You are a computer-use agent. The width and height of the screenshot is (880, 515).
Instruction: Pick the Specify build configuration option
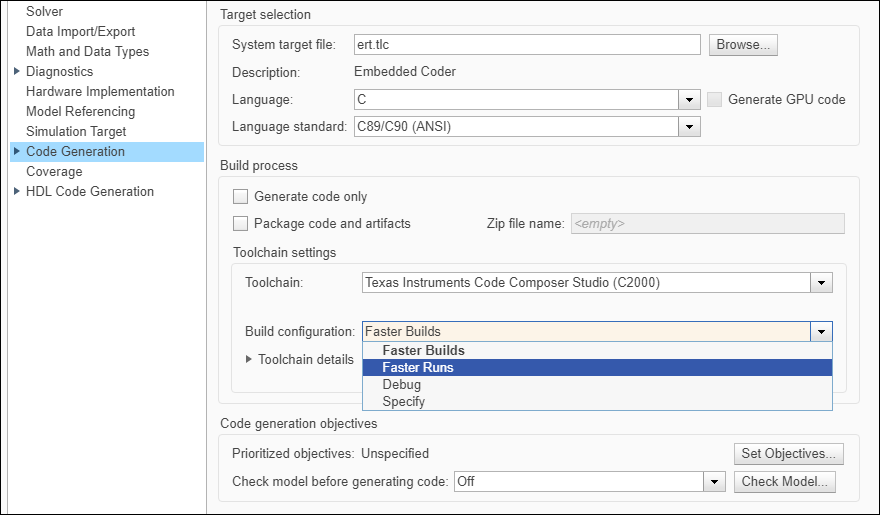(x=403, y=401)
